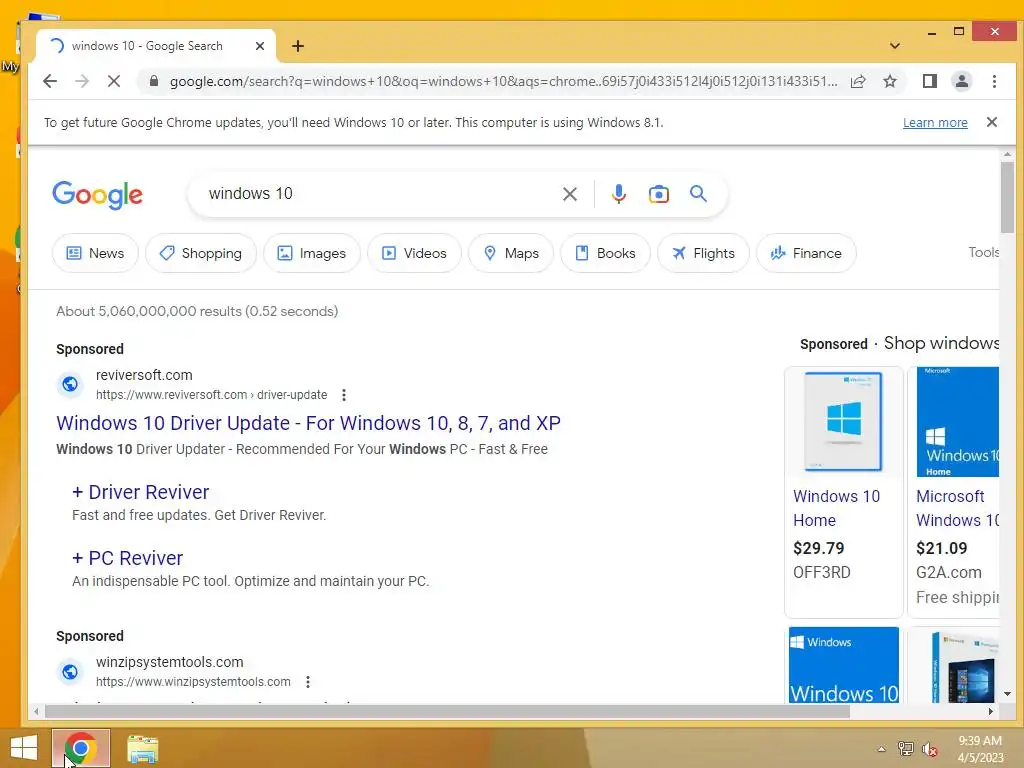Open the Driver Reviver sitelink

140,492
